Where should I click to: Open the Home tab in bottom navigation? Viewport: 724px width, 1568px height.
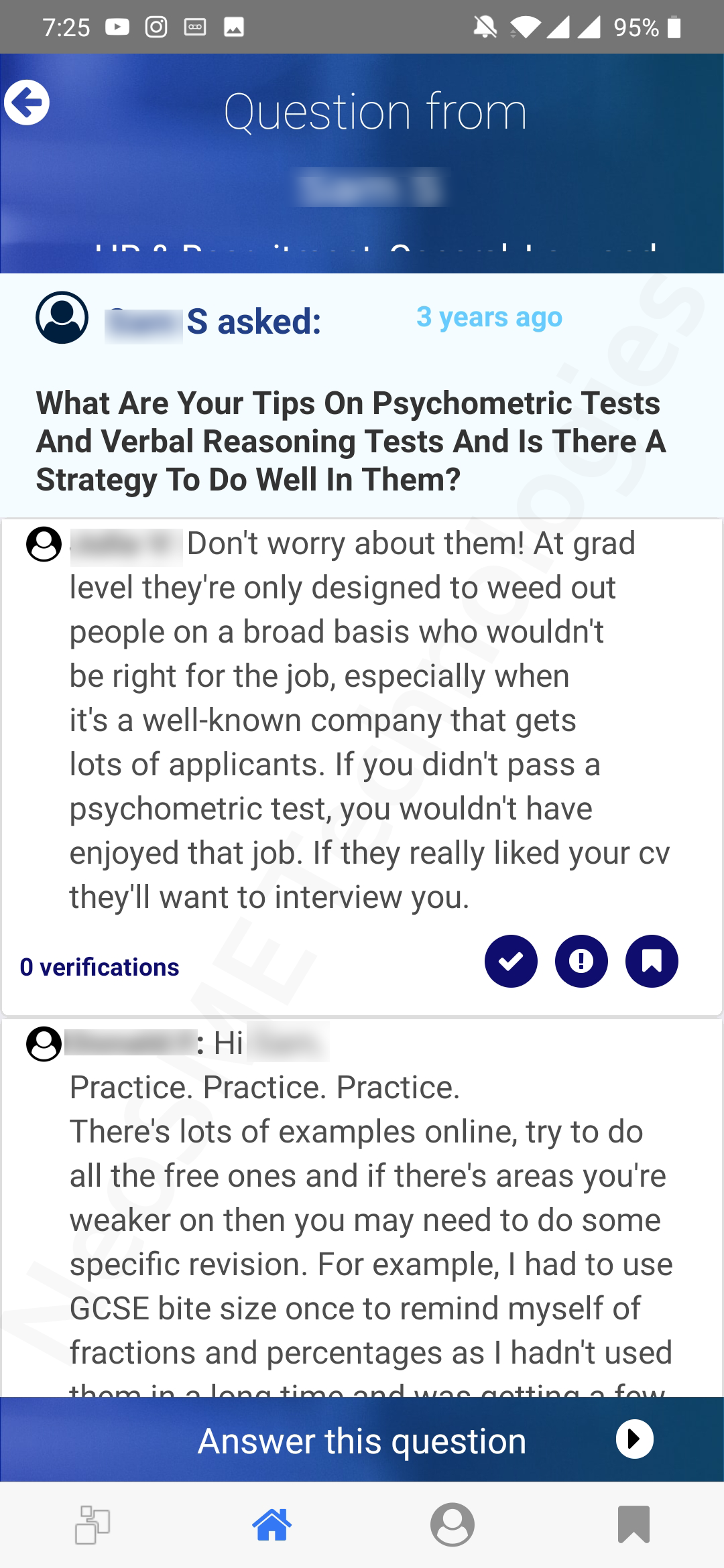point(271,1524)
